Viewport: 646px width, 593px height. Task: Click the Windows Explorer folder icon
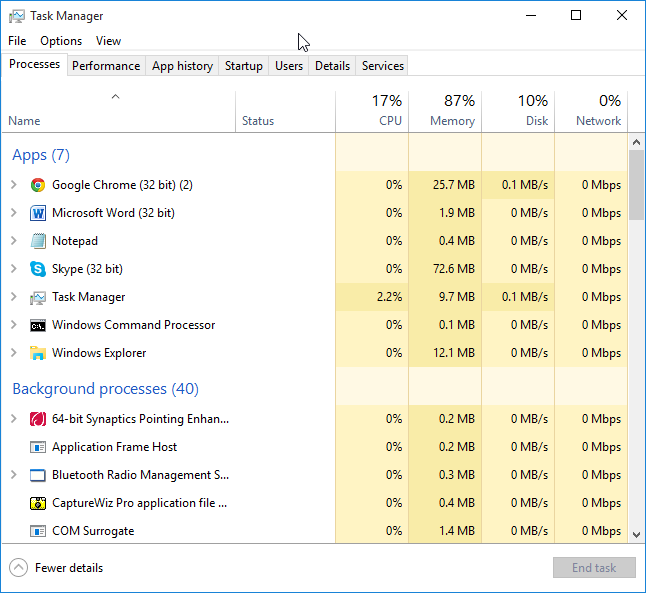tap(37, 353)
